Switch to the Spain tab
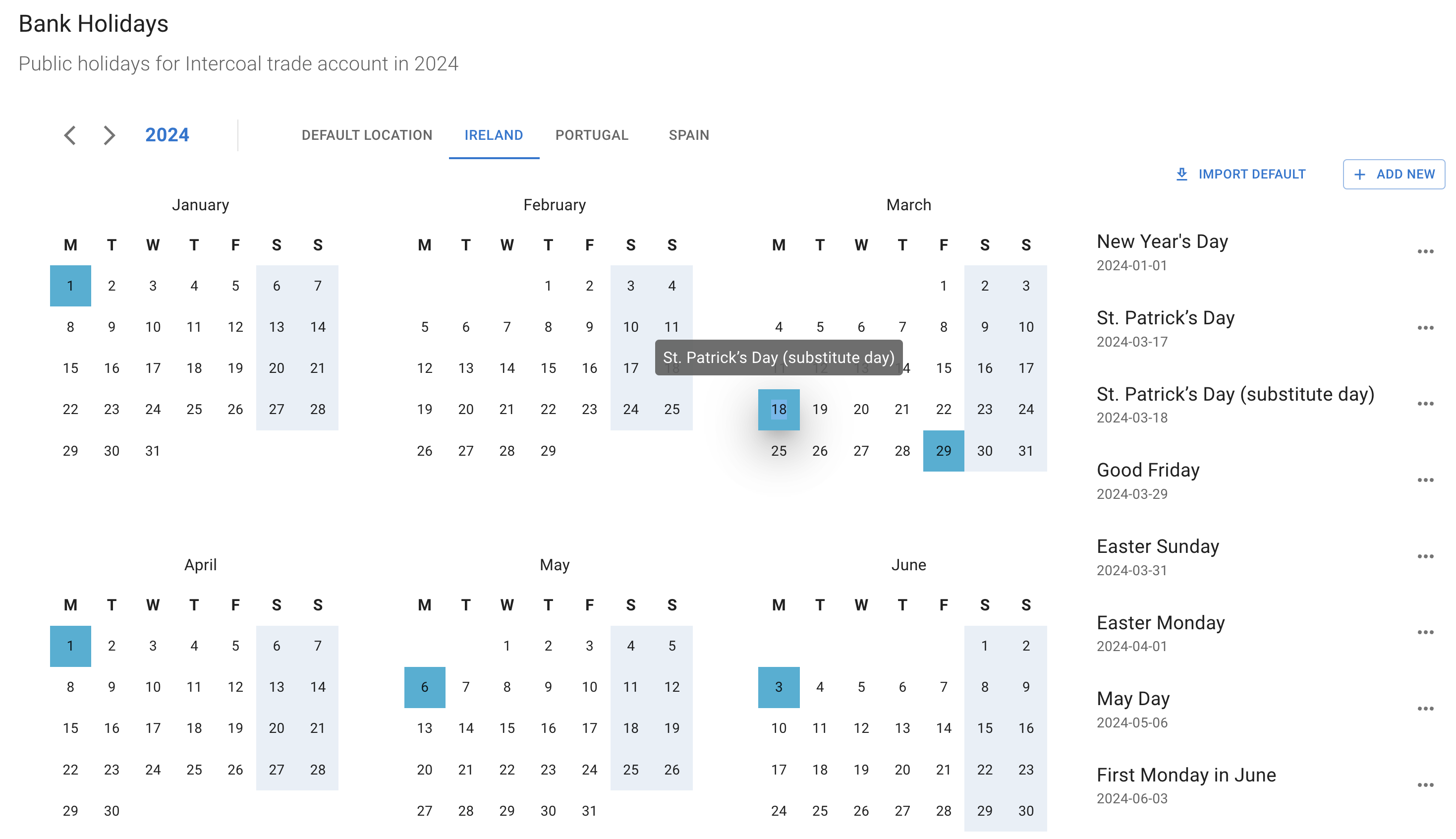 click(x=688, y=135)
